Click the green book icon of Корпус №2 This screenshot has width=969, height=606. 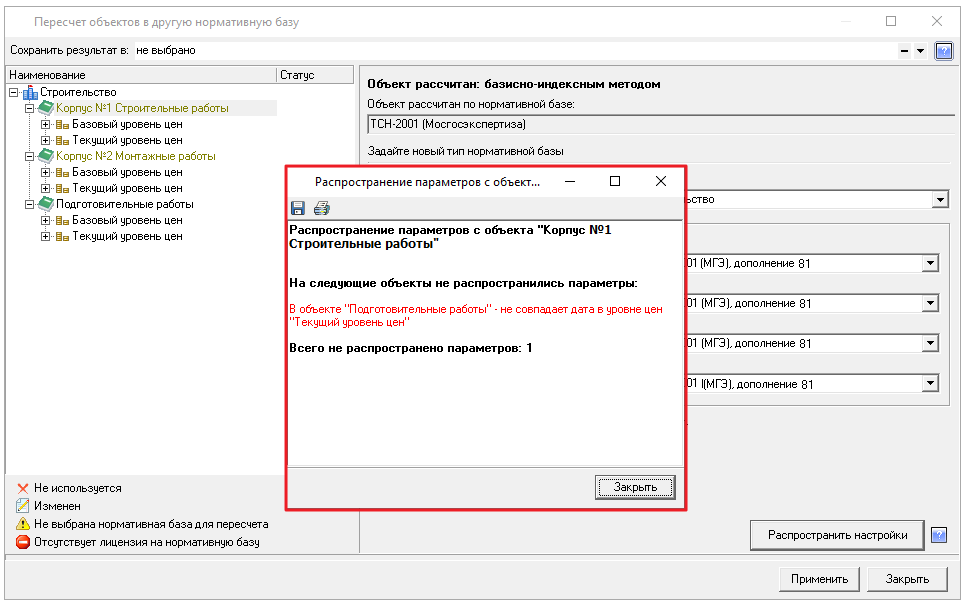(x=46, y=156)
